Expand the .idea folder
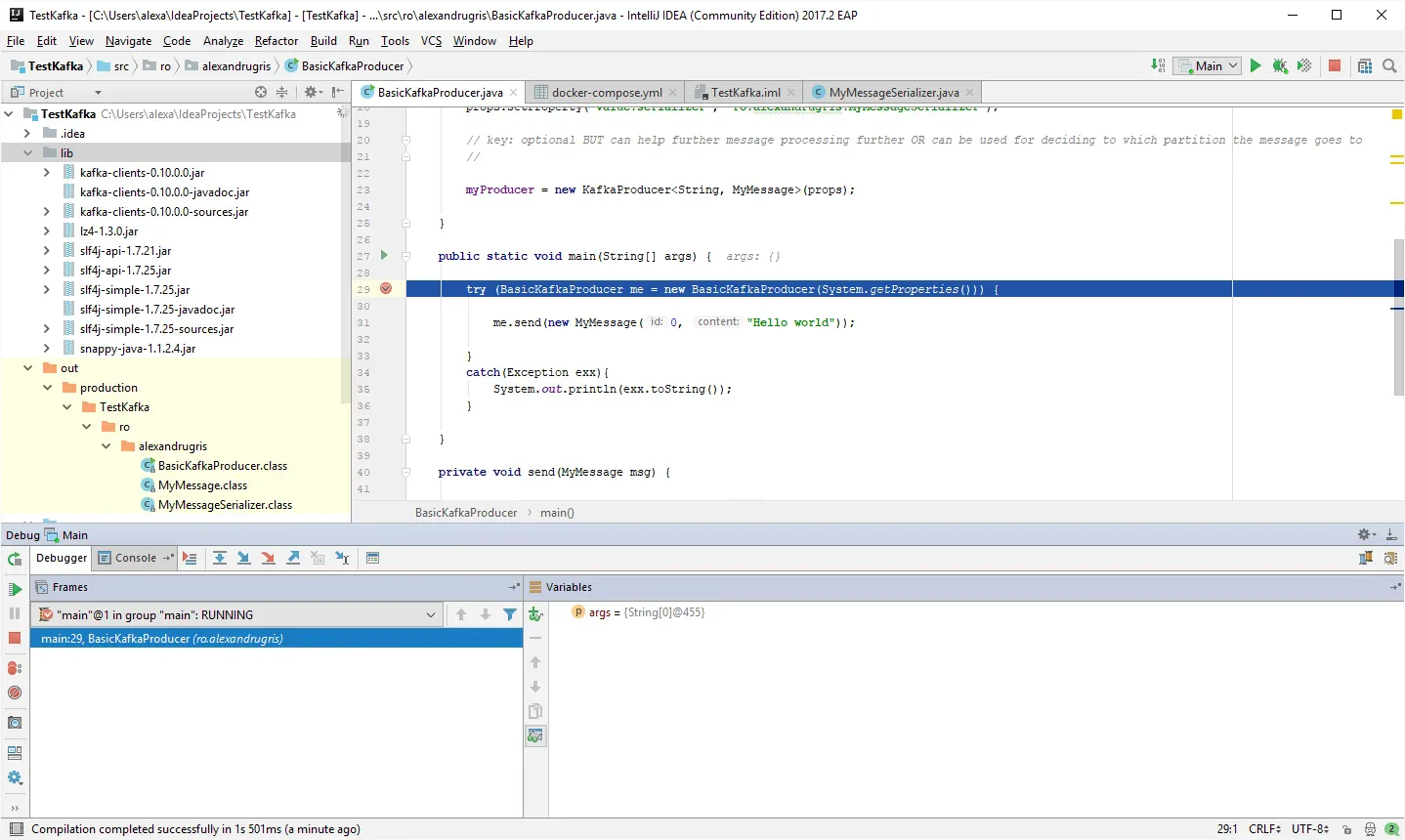 27,133
